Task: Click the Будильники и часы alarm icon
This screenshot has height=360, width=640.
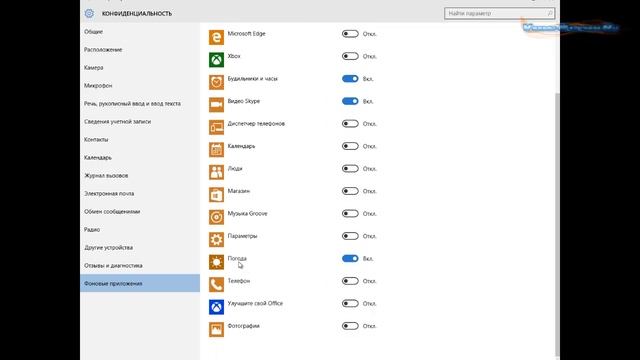Action: [x=216, y=82]
